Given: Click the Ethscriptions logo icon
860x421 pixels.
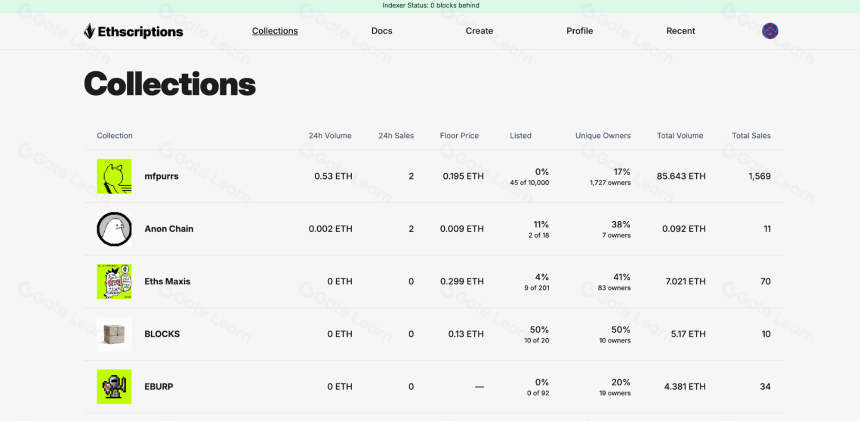Looking at the screenshot, I should pyautogui.click(x=89, y=31).
